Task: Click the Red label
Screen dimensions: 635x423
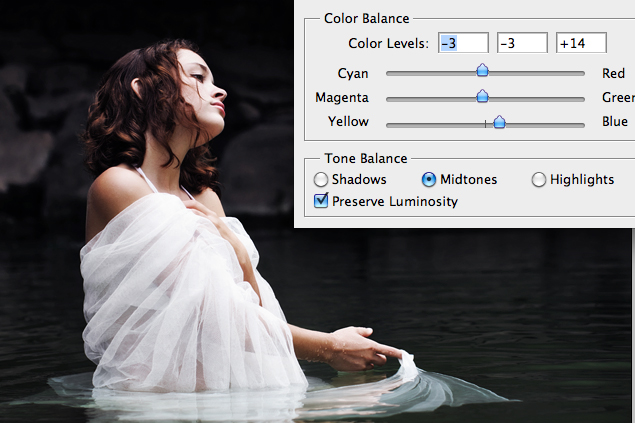Action: coord(613,73)
